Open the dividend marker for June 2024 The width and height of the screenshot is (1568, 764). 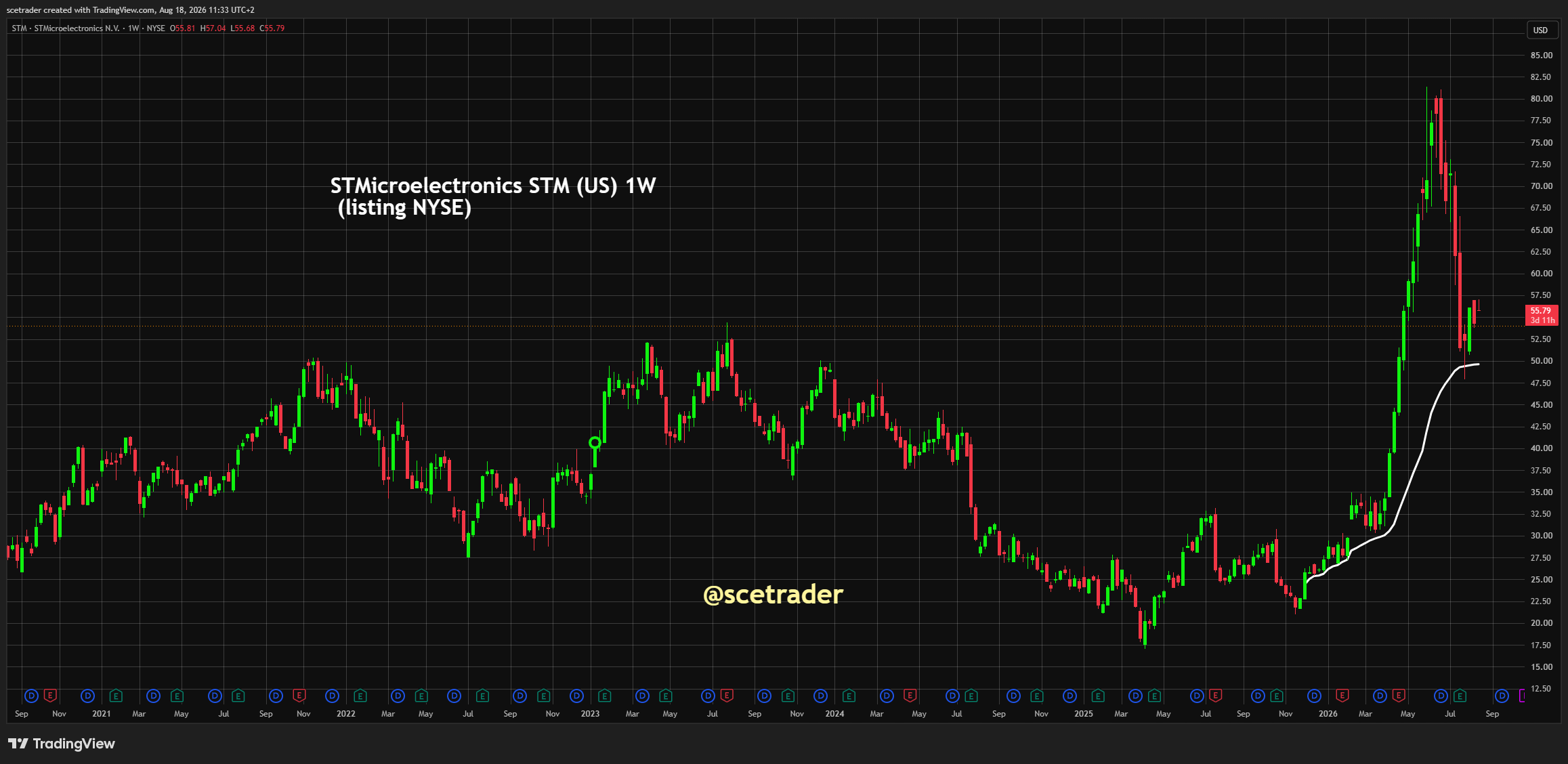coord(952,696)
